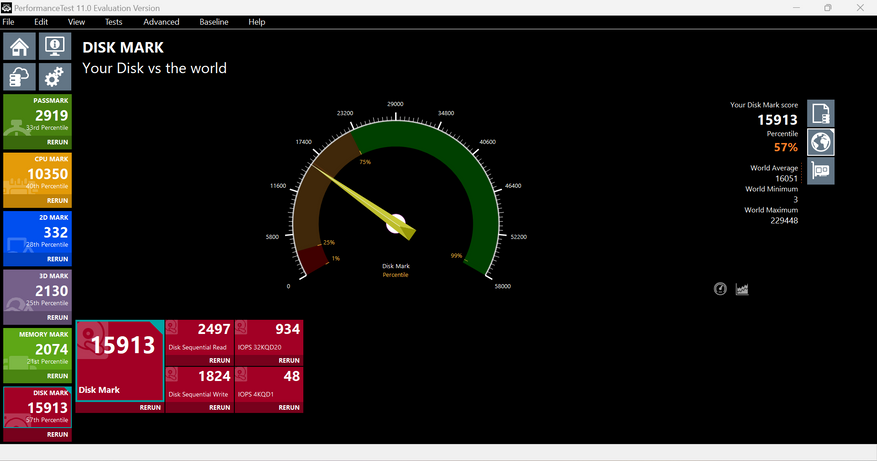This screenshot has width=877, height=461.
Task: Rerun the IOPS 4KQD1 test
Action: click(x=289, y=407)
